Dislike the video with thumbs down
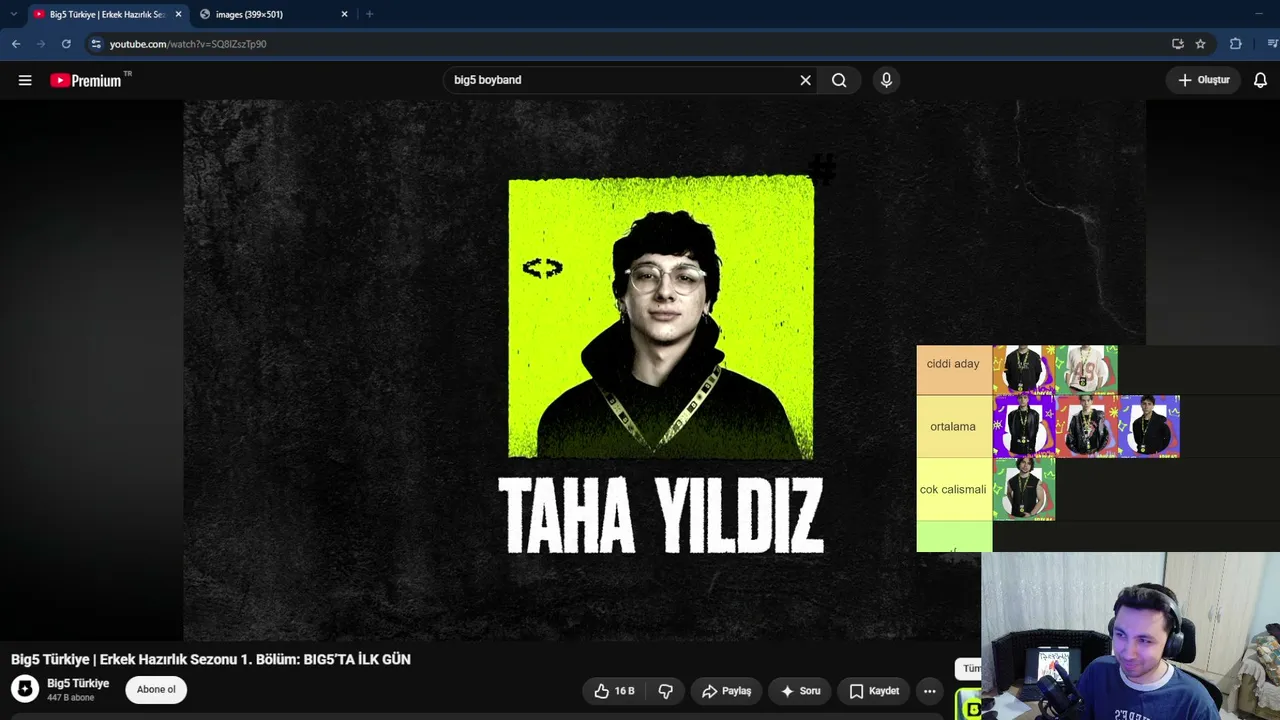The image size is (1280, 720). pyautogui.click(x=665, y=691)
